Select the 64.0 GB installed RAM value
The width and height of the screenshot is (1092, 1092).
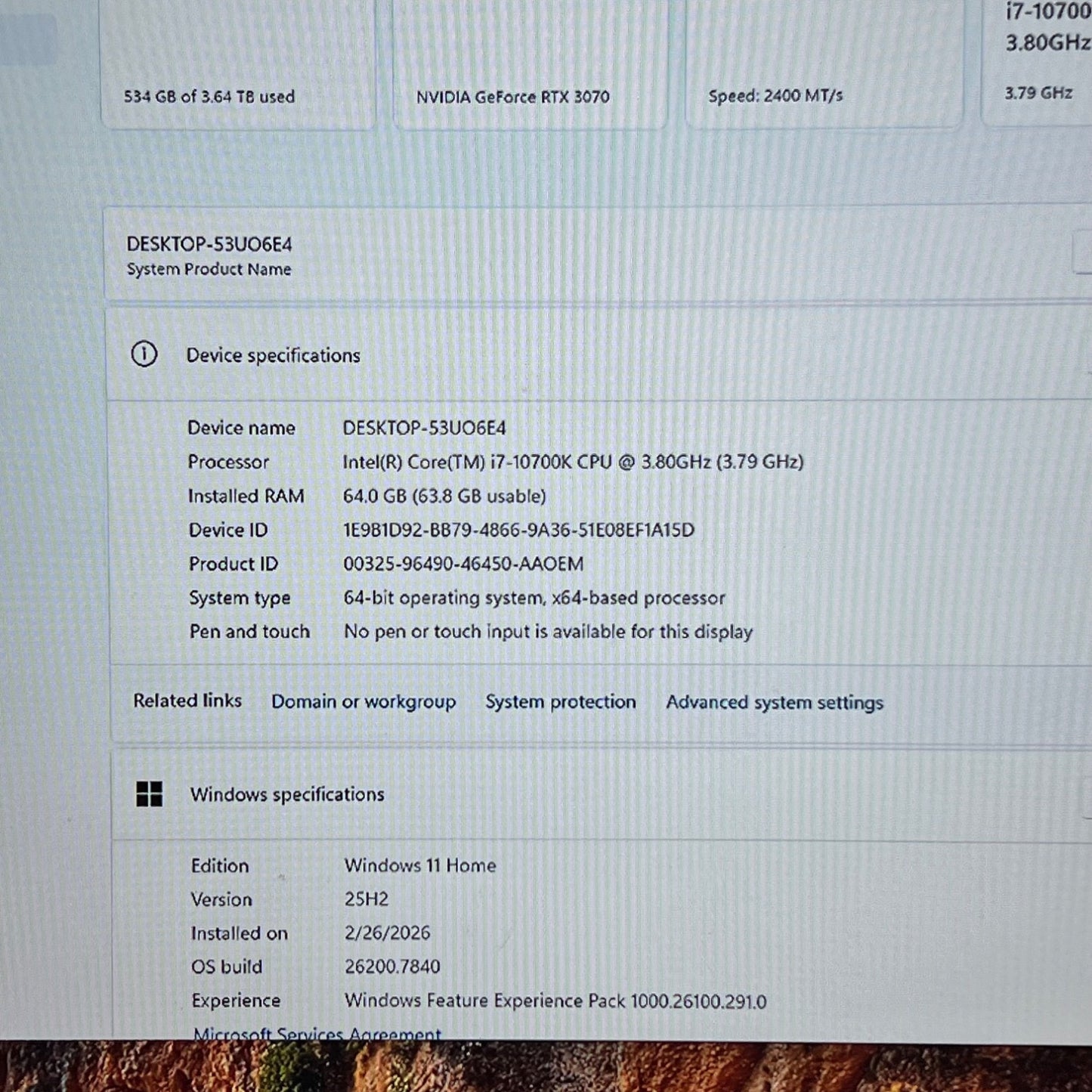pos(444,496)
